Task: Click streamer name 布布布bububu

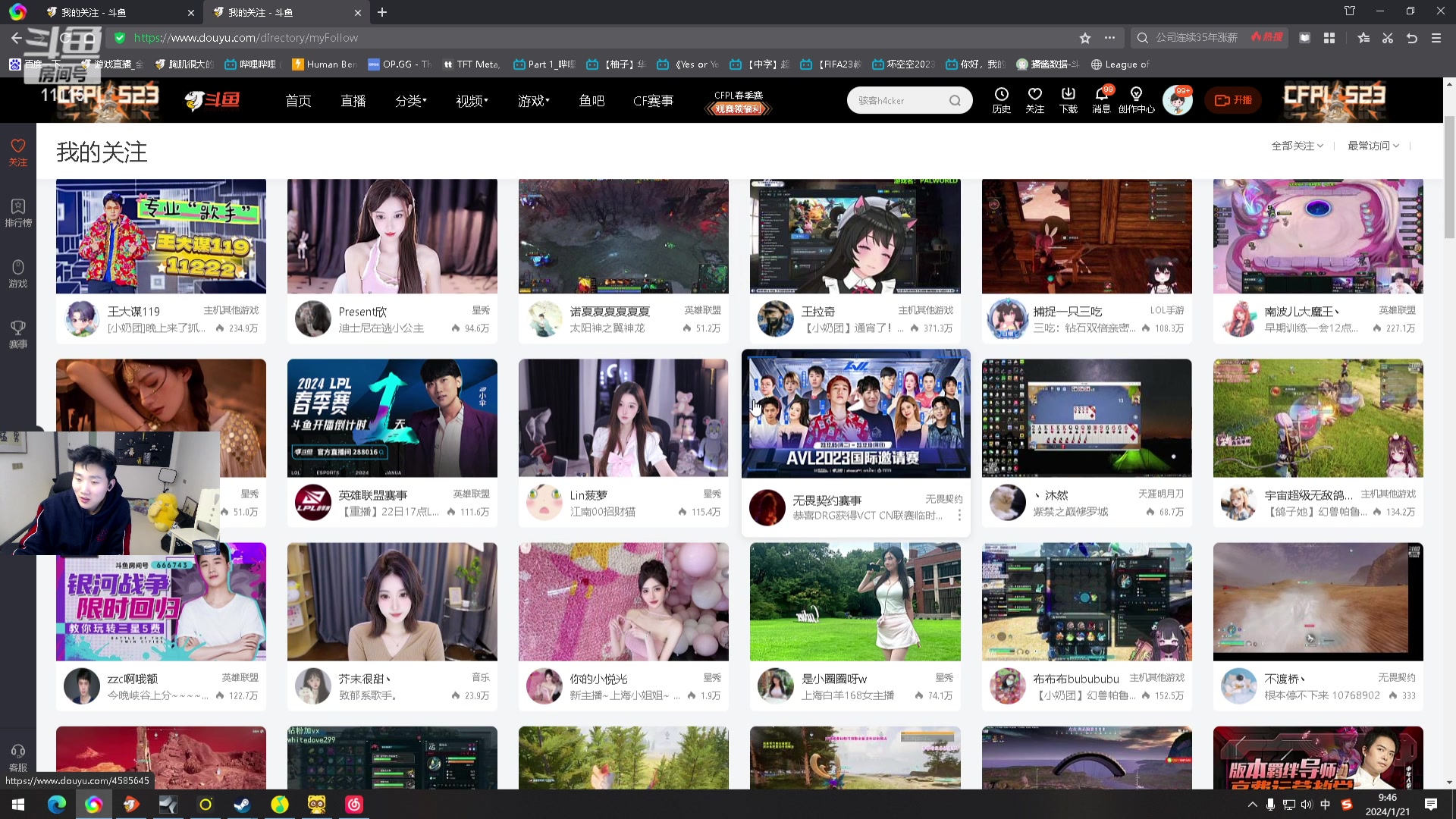Action: coord(1076,679)
